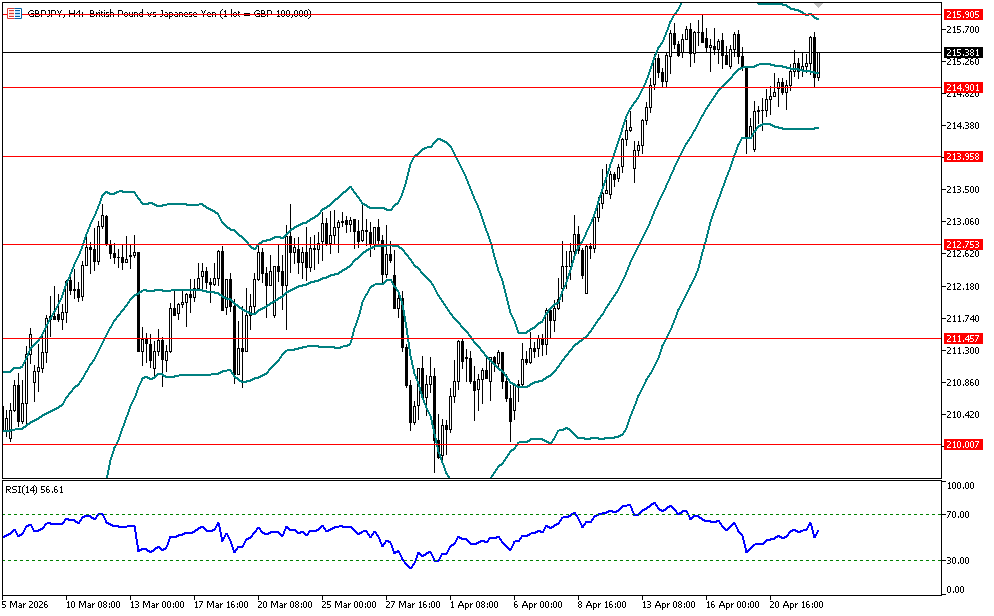Click the RSI(14) 56.61 indicator label
994x616 pixels.
[x=34, y=489]
